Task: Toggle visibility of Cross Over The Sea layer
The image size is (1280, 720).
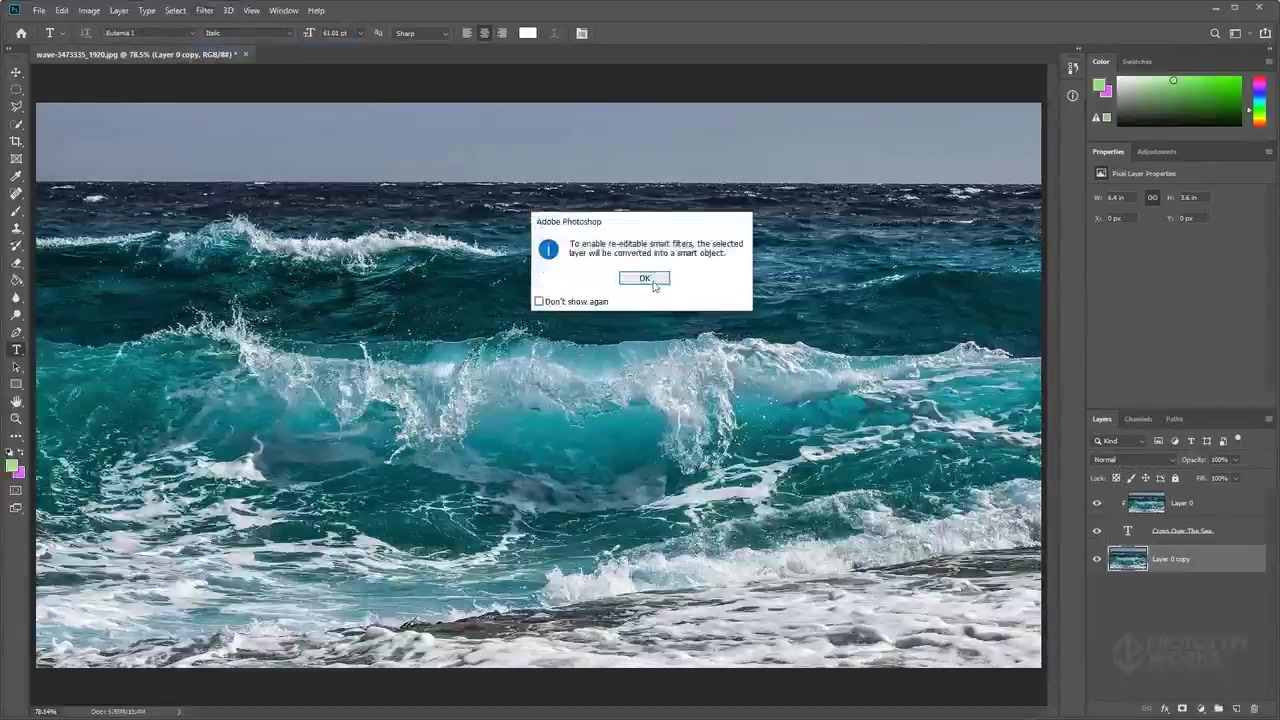Action: click(x=1097, y=531)
